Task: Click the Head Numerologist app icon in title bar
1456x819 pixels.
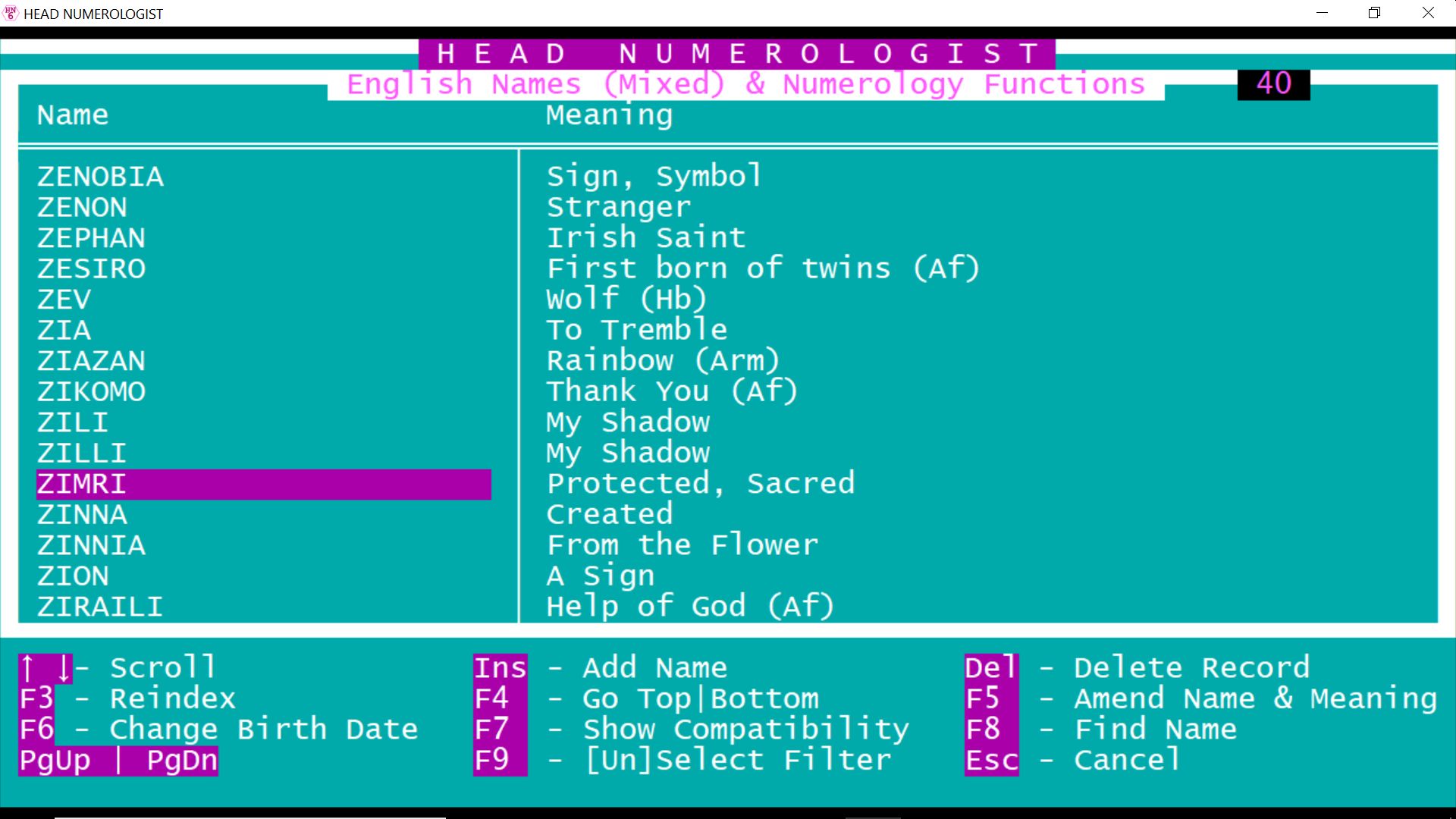Action: pyautogui.click(x=11, y=13)
